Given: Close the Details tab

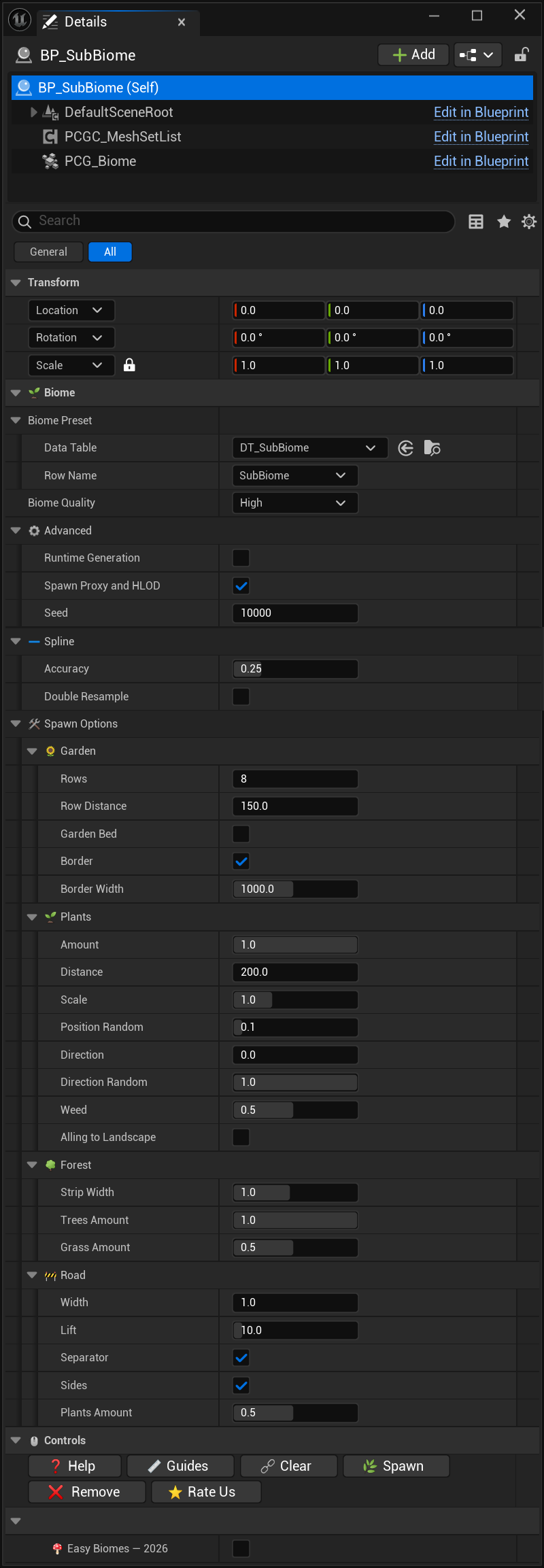Looking at the screenshot, I should coord(182,22).
